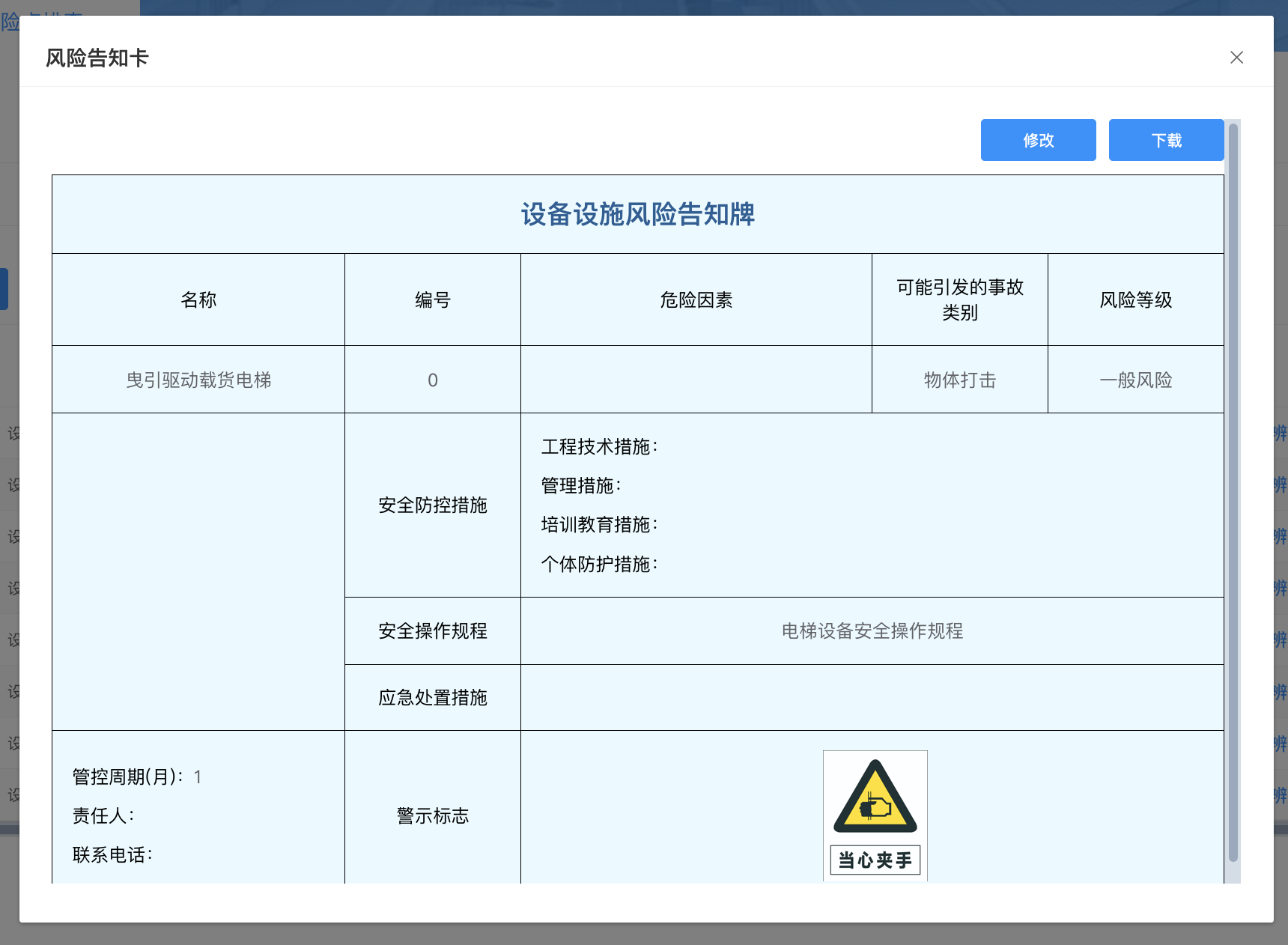Close the 风险告知卡 dialog
This screenshot has height=945, width=1288.
1236,58
